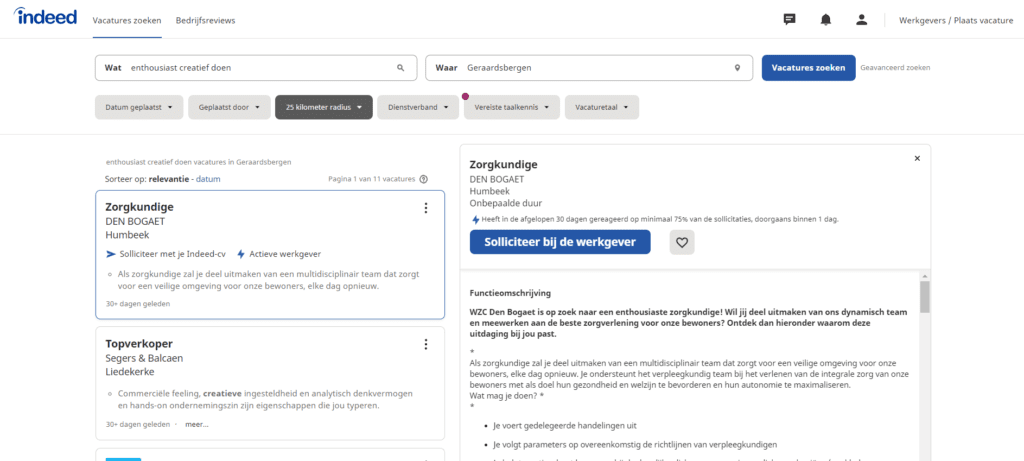Save job with the heart icon

[682, 242]
